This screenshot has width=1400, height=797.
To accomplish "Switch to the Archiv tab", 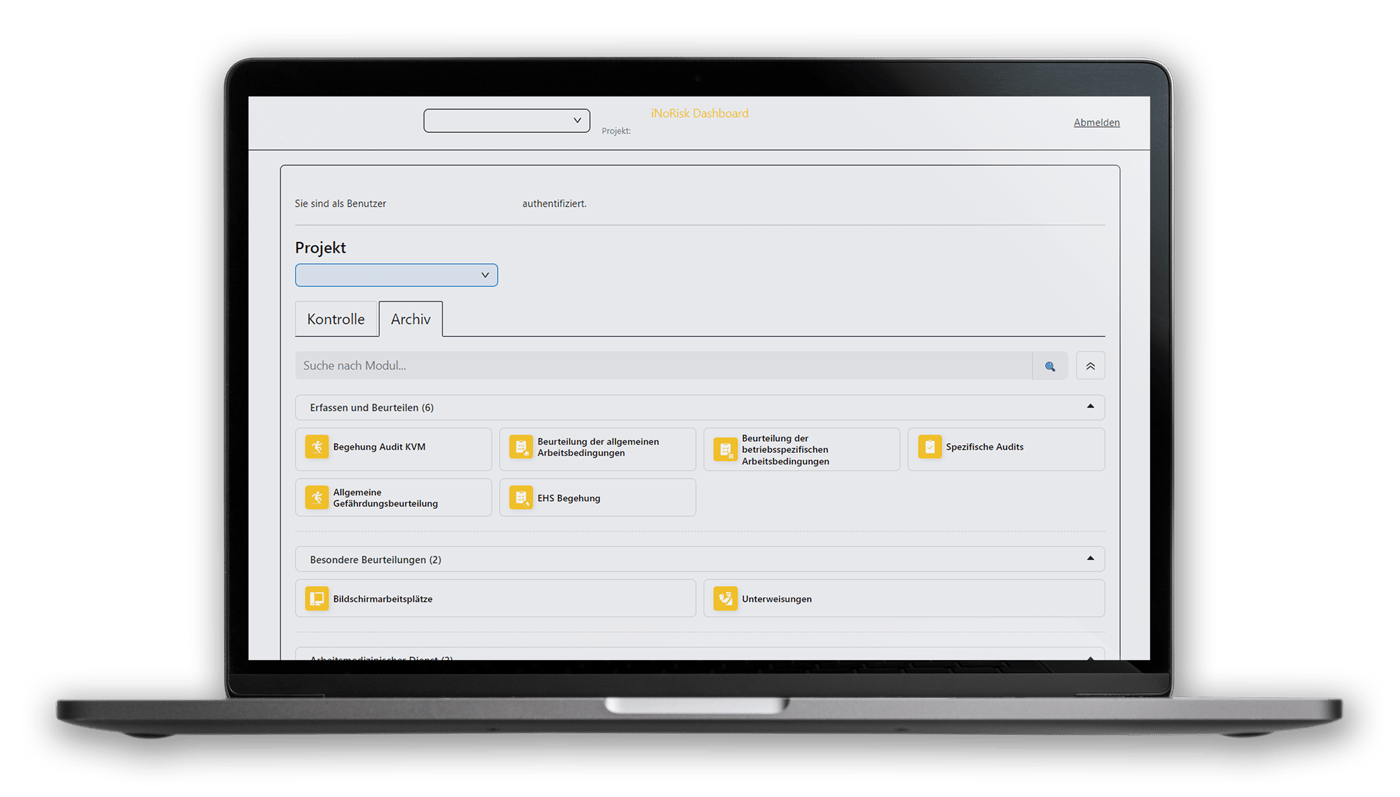I will click(411, 319).
